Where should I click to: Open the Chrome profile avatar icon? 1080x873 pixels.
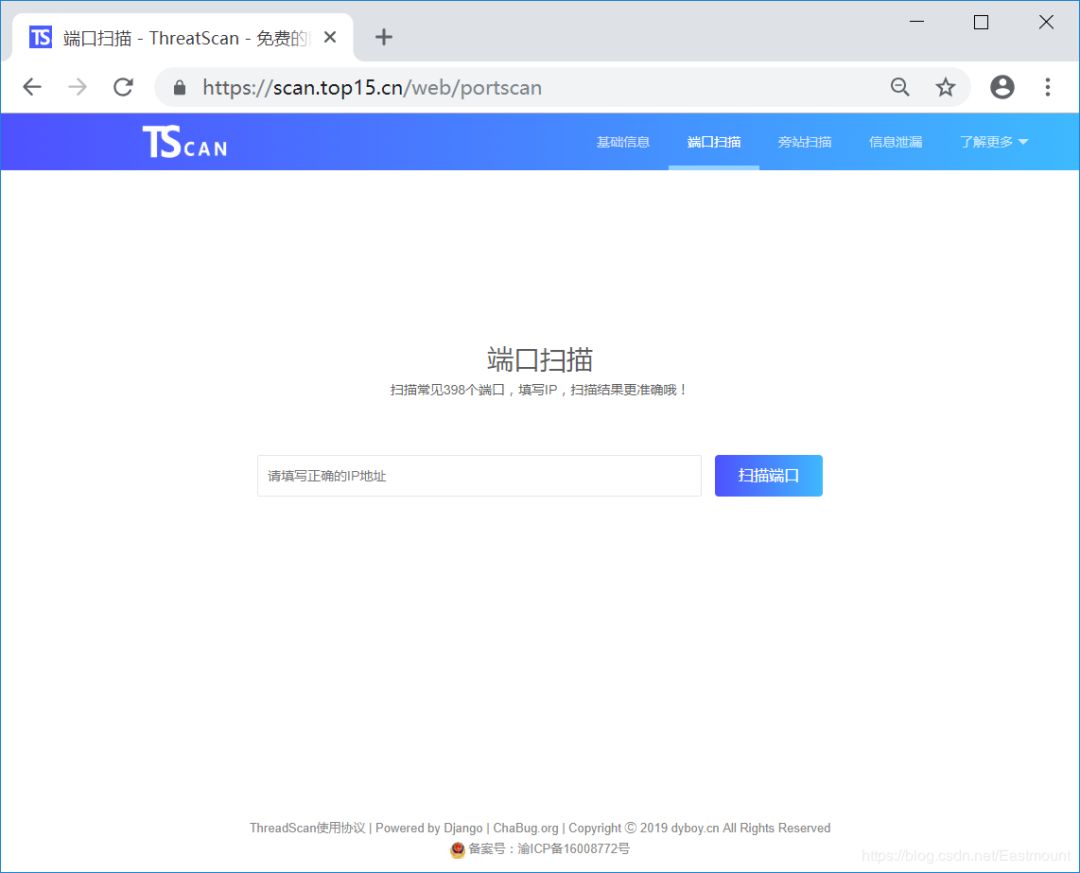pos(1002,87)
